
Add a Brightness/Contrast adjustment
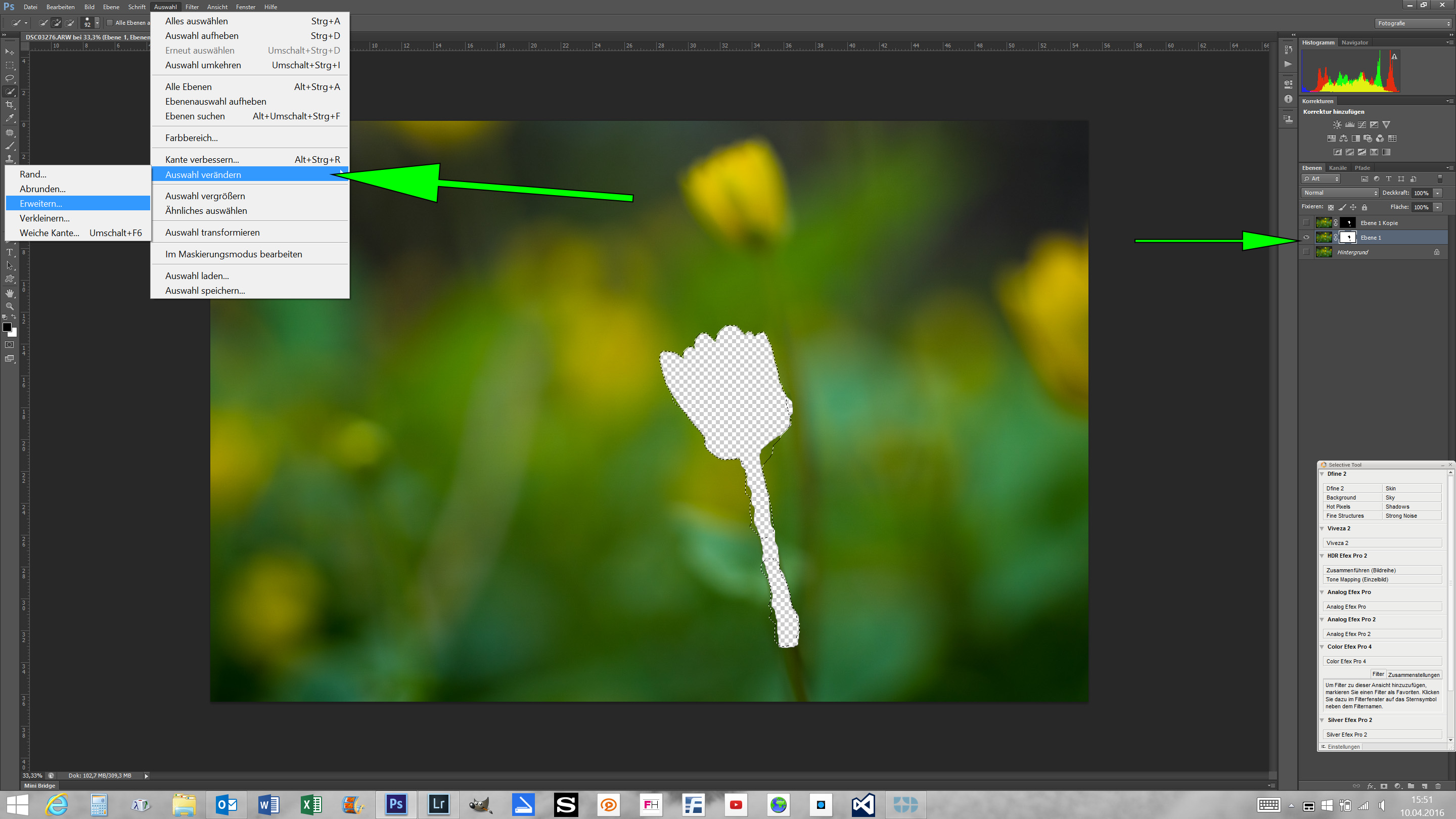pos(1337,124)
